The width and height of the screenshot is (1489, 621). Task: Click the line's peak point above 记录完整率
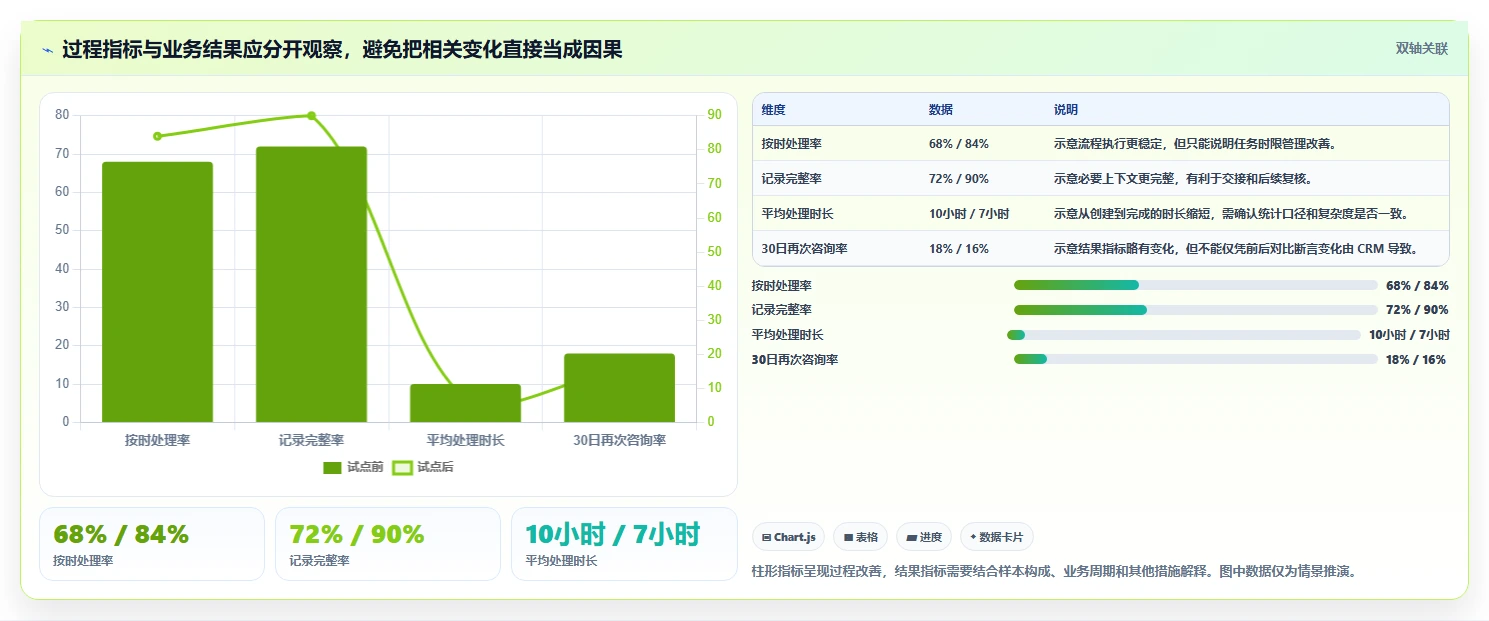[x=311, y=116]
